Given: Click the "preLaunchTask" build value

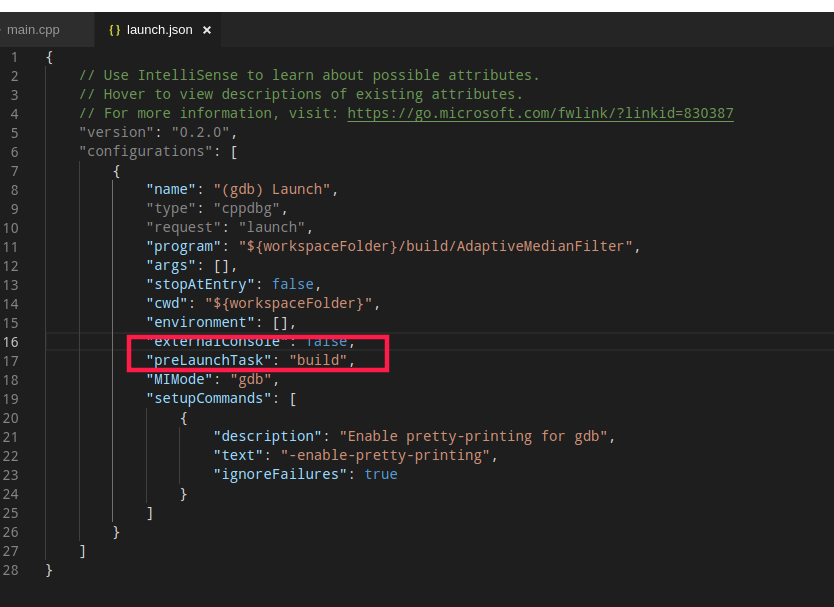Looking at the screenshot, I should (318, 360).
